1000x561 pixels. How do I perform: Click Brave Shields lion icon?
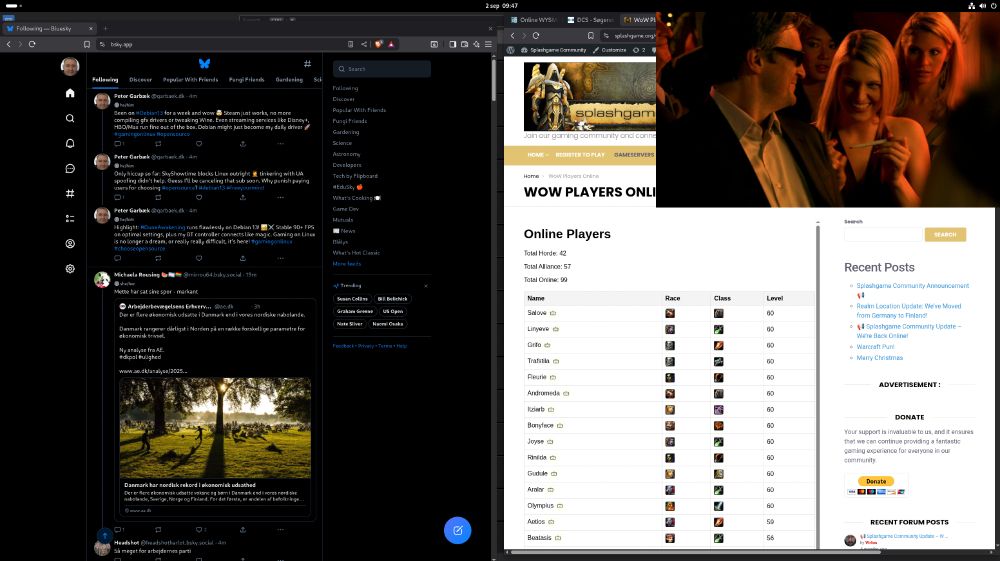(x=379, y=44)
